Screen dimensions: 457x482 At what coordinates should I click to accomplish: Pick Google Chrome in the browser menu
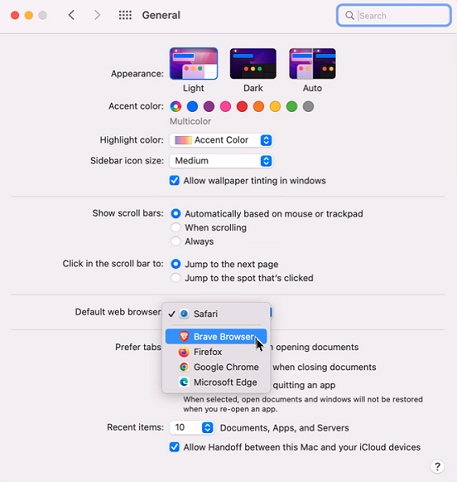tap(216, 367)
